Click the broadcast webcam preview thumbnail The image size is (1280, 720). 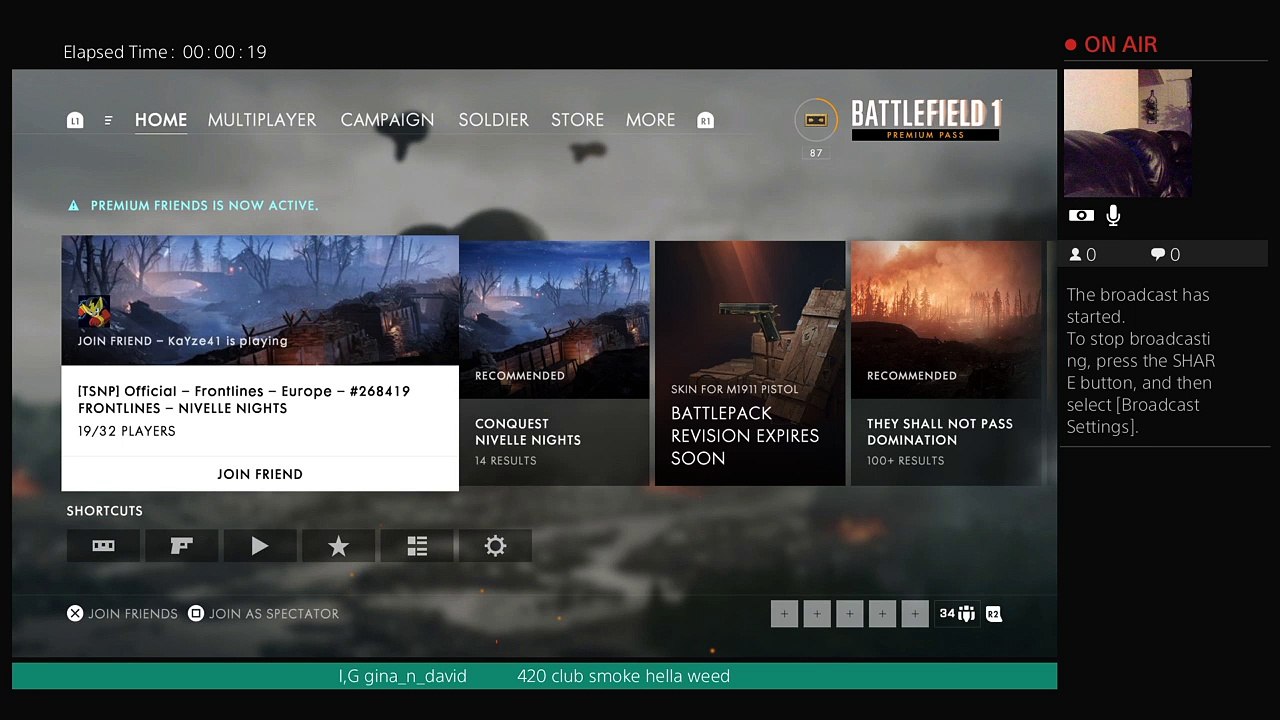point(1128,133)
